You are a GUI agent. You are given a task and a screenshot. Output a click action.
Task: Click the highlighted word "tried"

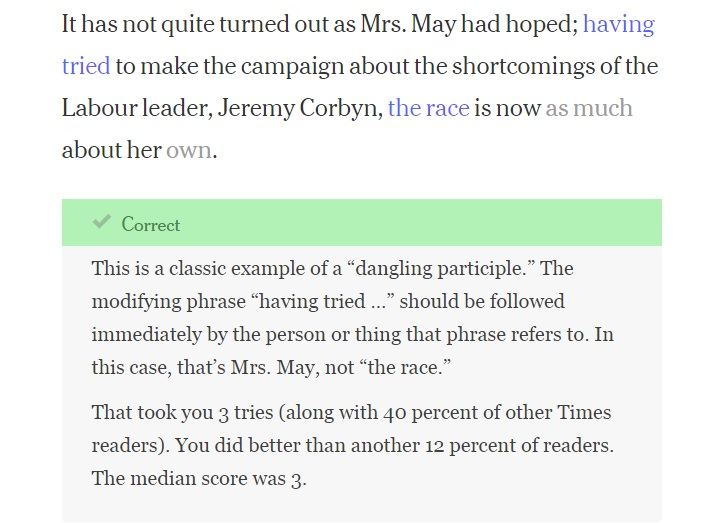[x=86, y=66]
